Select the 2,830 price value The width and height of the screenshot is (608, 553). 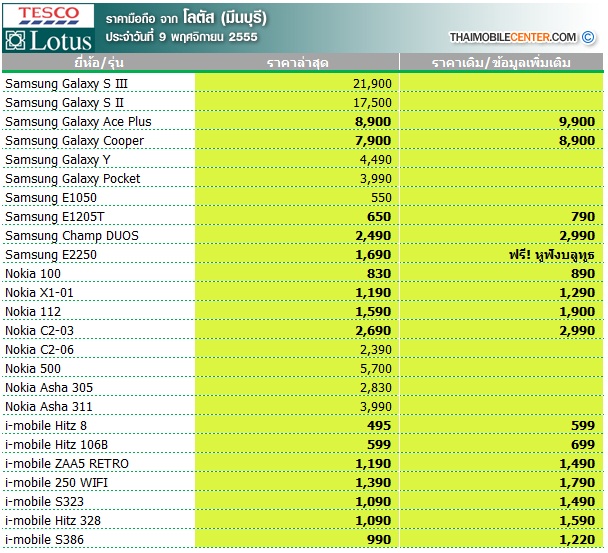pos(376,388)
